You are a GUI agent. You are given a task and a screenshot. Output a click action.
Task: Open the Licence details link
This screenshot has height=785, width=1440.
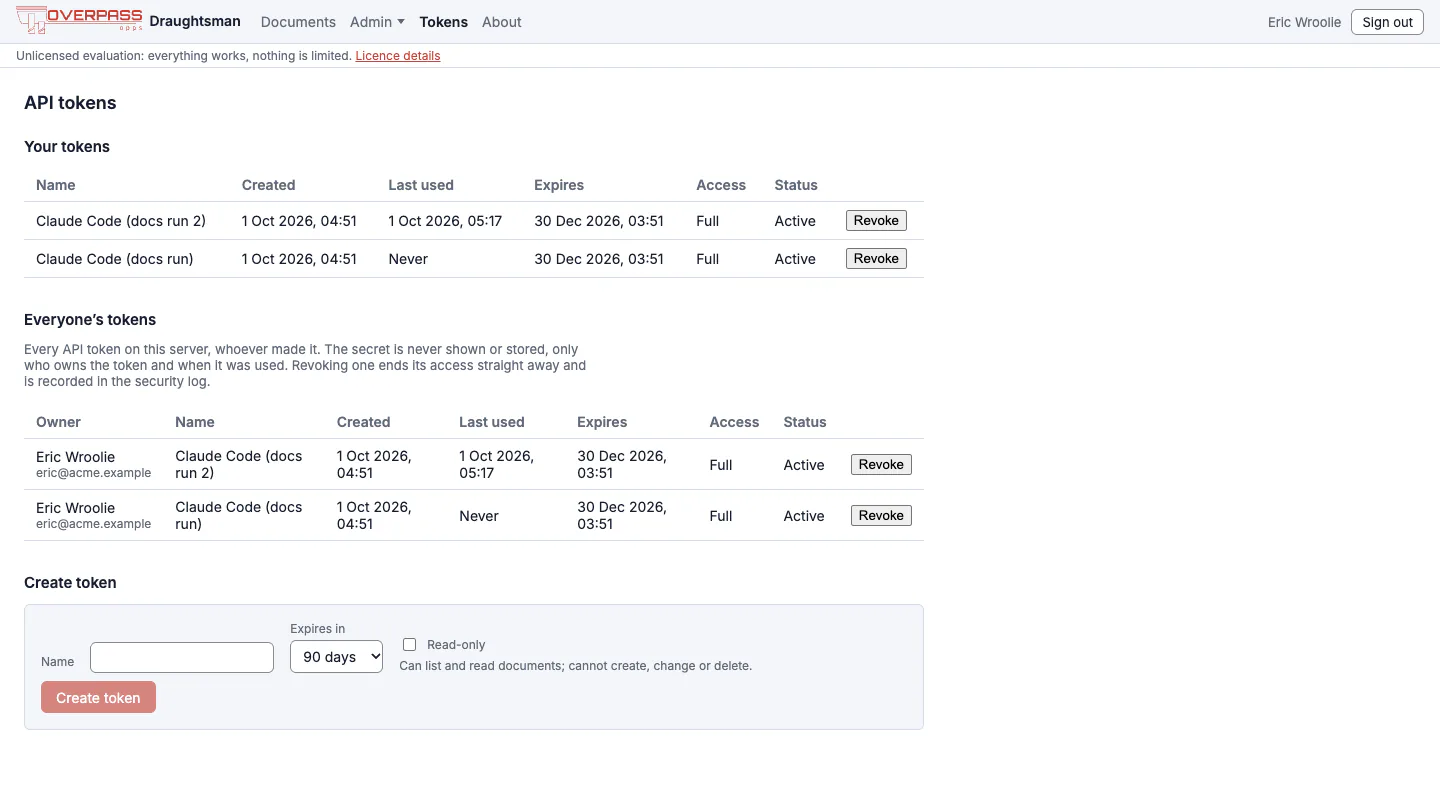point(398,56)
